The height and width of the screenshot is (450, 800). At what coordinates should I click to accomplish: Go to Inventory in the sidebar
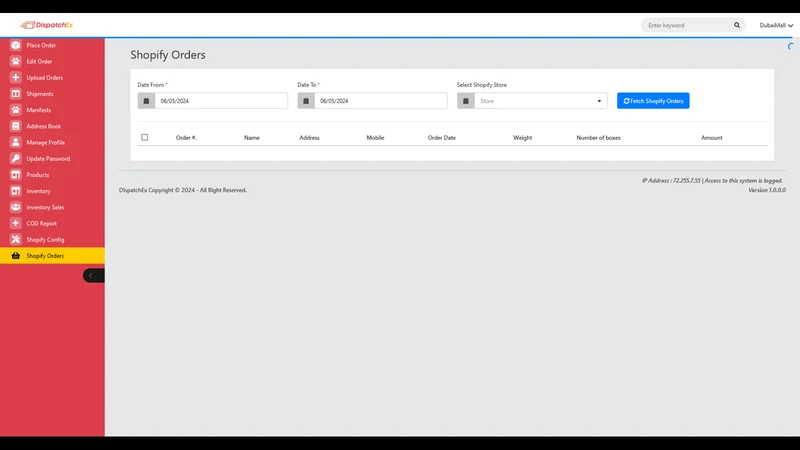[39, 191]
